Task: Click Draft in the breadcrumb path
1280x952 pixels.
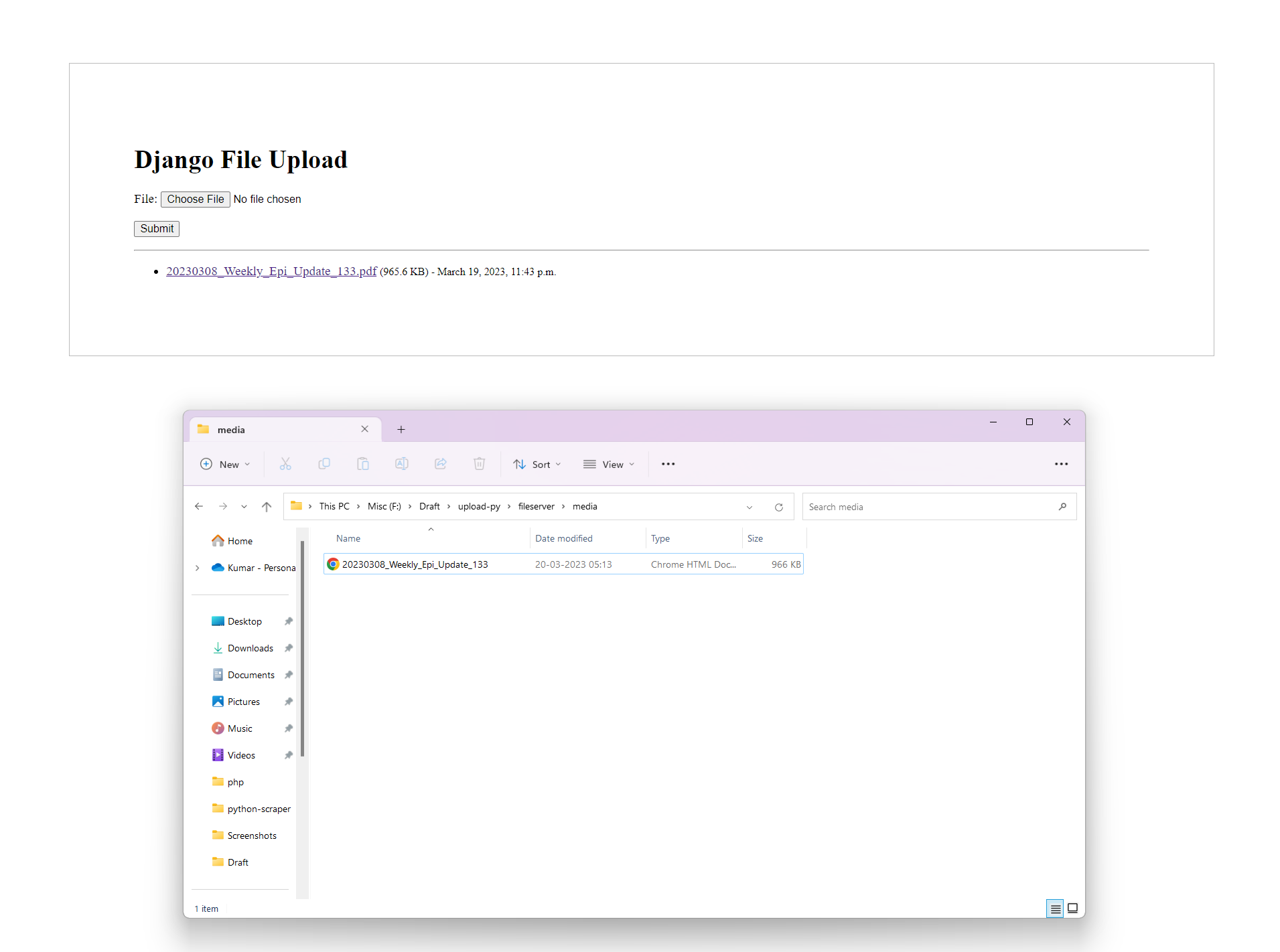Action: pyautogui.click(x=429, y=507)
